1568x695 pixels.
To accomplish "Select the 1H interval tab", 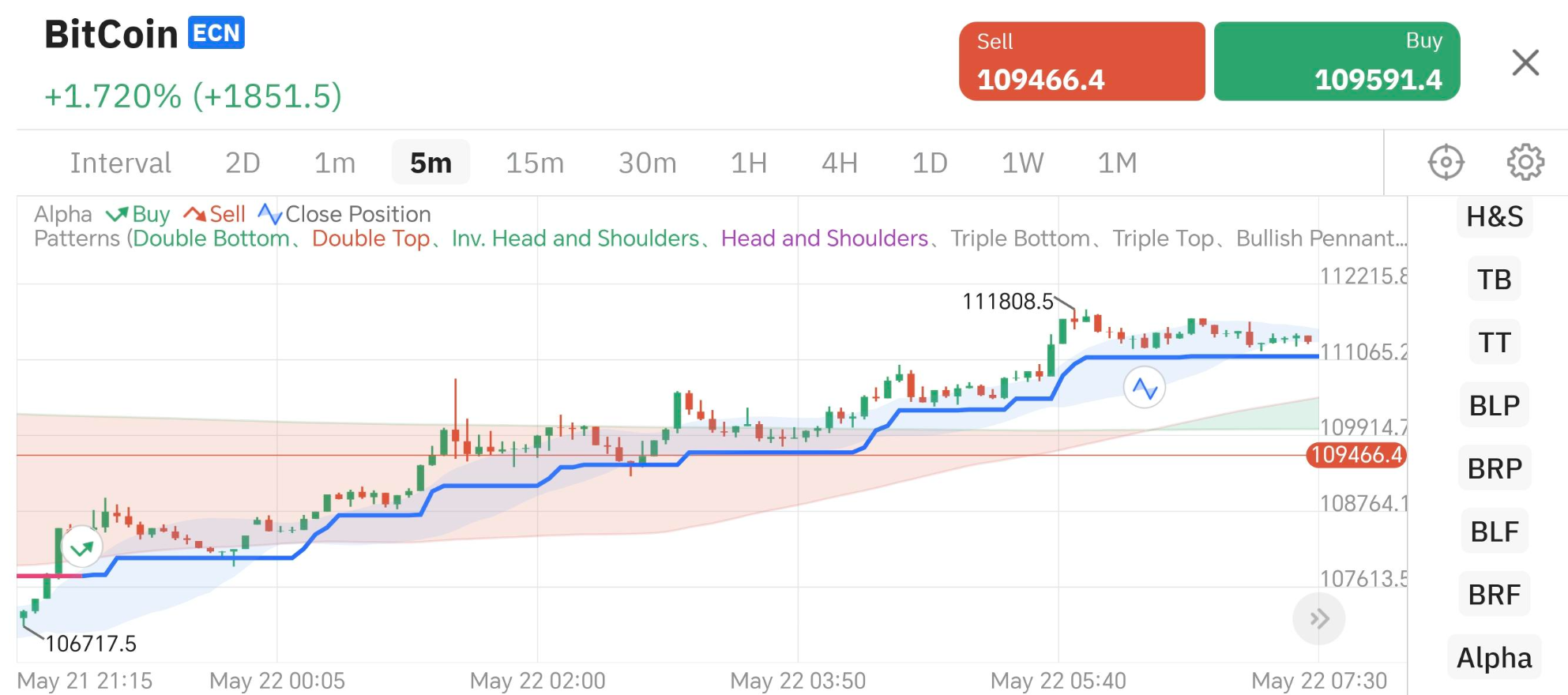I will [748, 163].
